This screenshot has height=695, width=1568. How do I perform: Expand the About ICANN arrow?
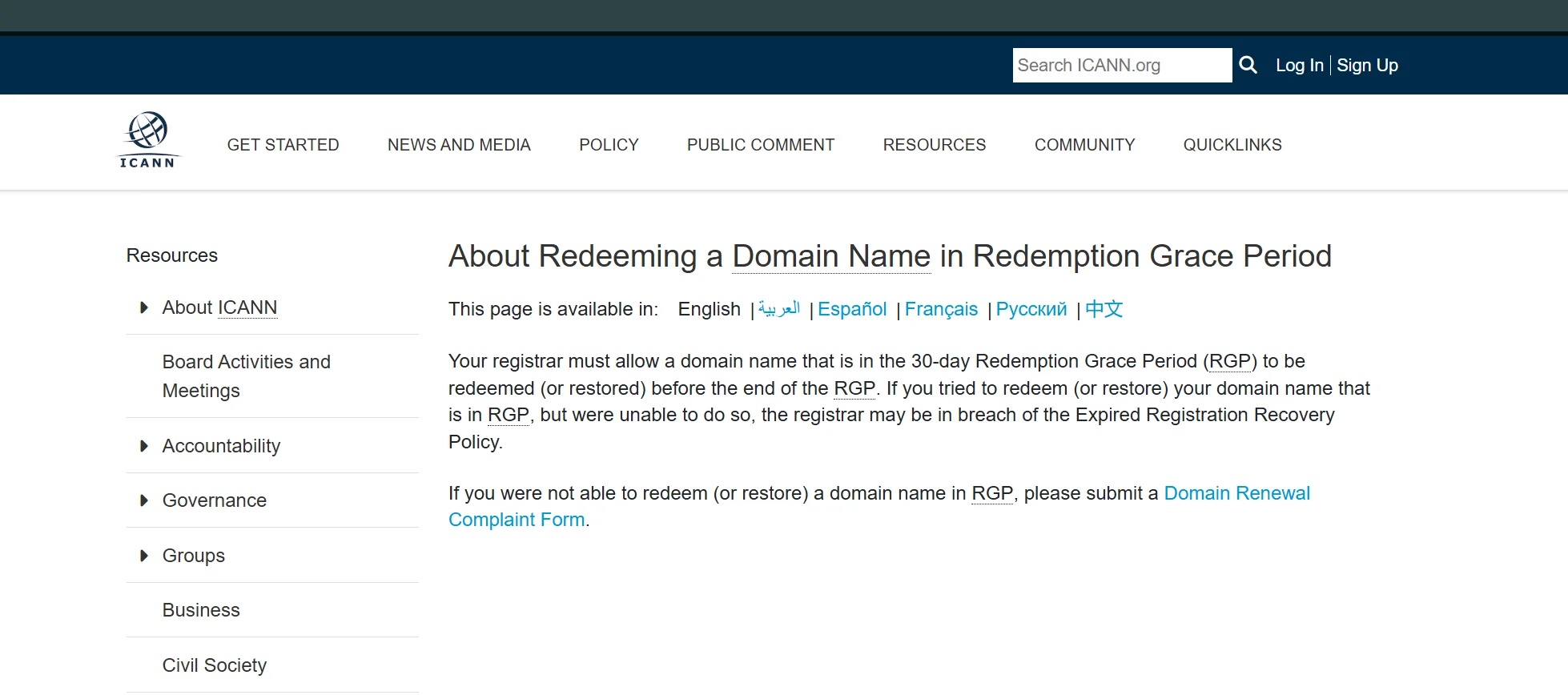pos(144,307)
